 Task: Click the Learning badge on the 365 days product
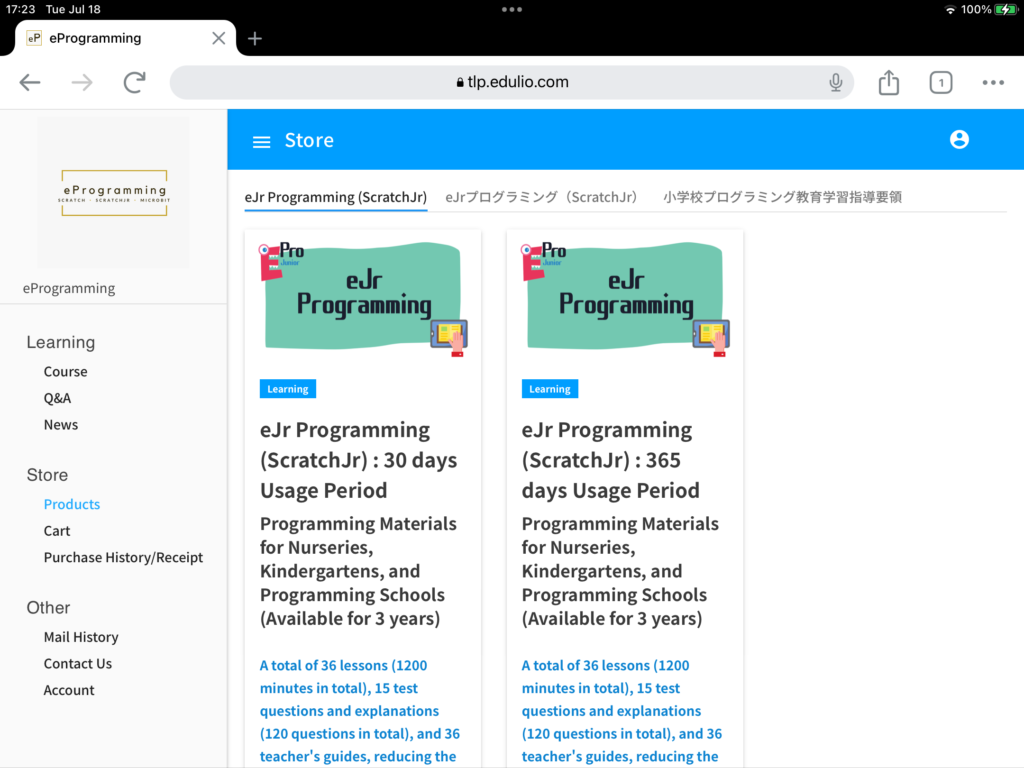[549, 388]
